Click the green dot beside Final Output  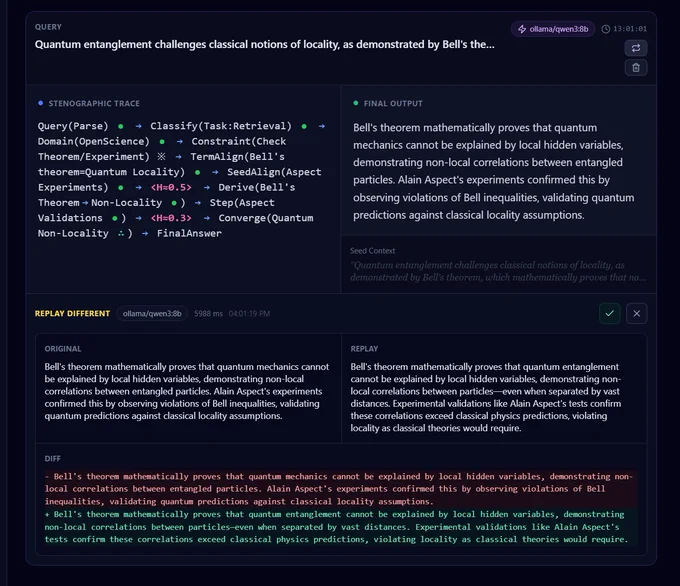[356, 103]
